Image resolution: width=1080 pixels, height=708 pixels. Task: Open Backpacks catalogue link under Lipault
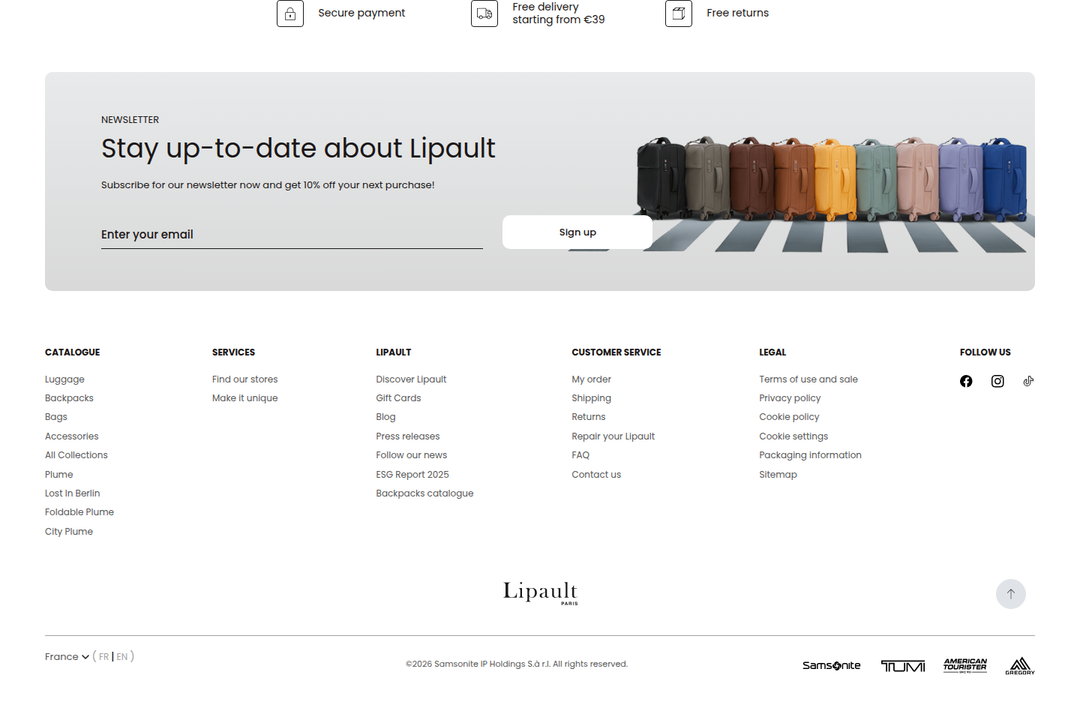click(424, 493)
